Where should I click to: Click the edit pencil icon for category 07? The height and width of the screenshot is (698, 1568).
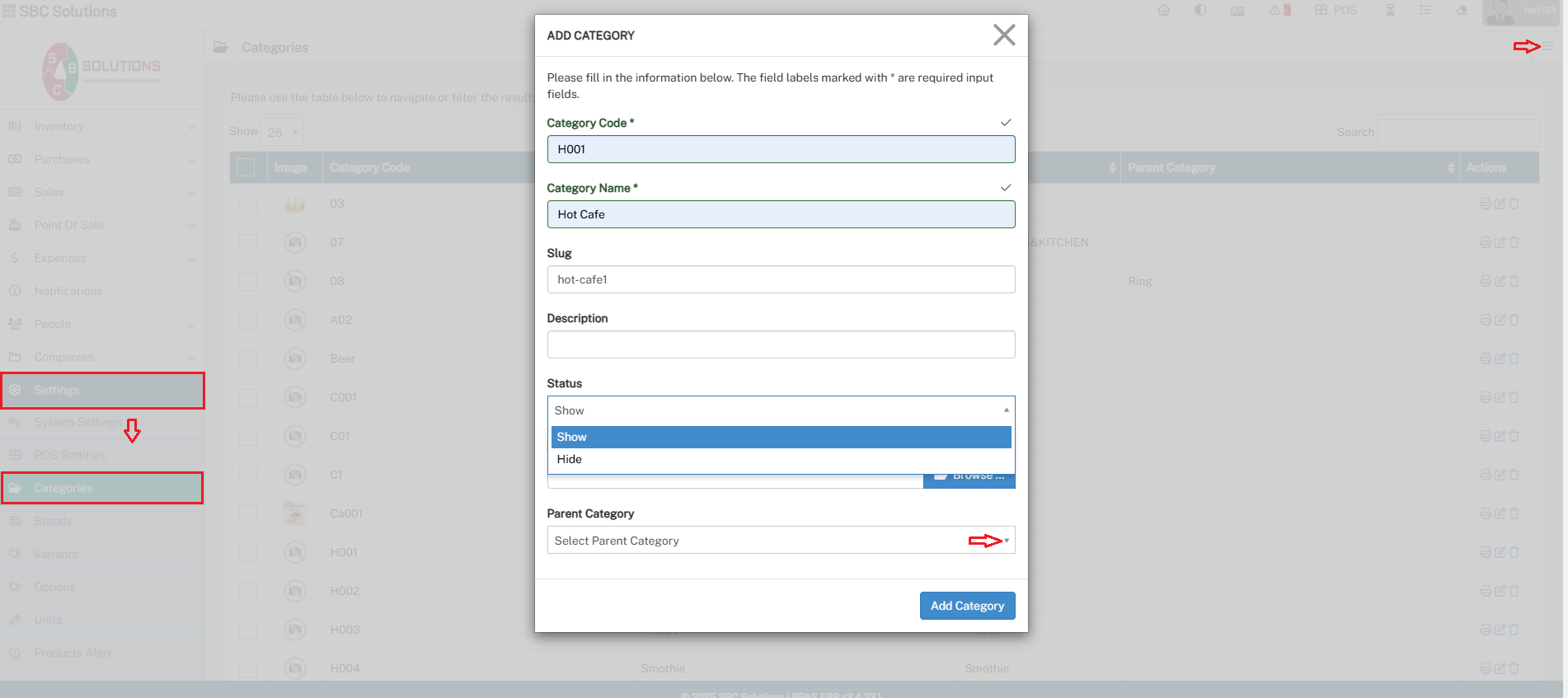coord(1500,242)
